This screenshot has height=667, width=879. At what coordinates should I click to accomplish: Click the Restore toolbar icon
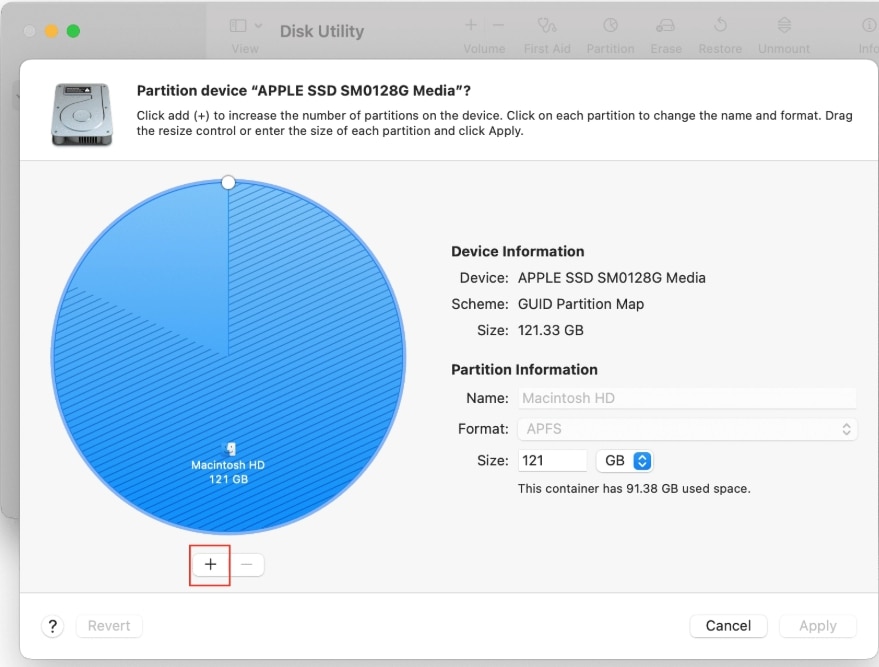(720, 26)
